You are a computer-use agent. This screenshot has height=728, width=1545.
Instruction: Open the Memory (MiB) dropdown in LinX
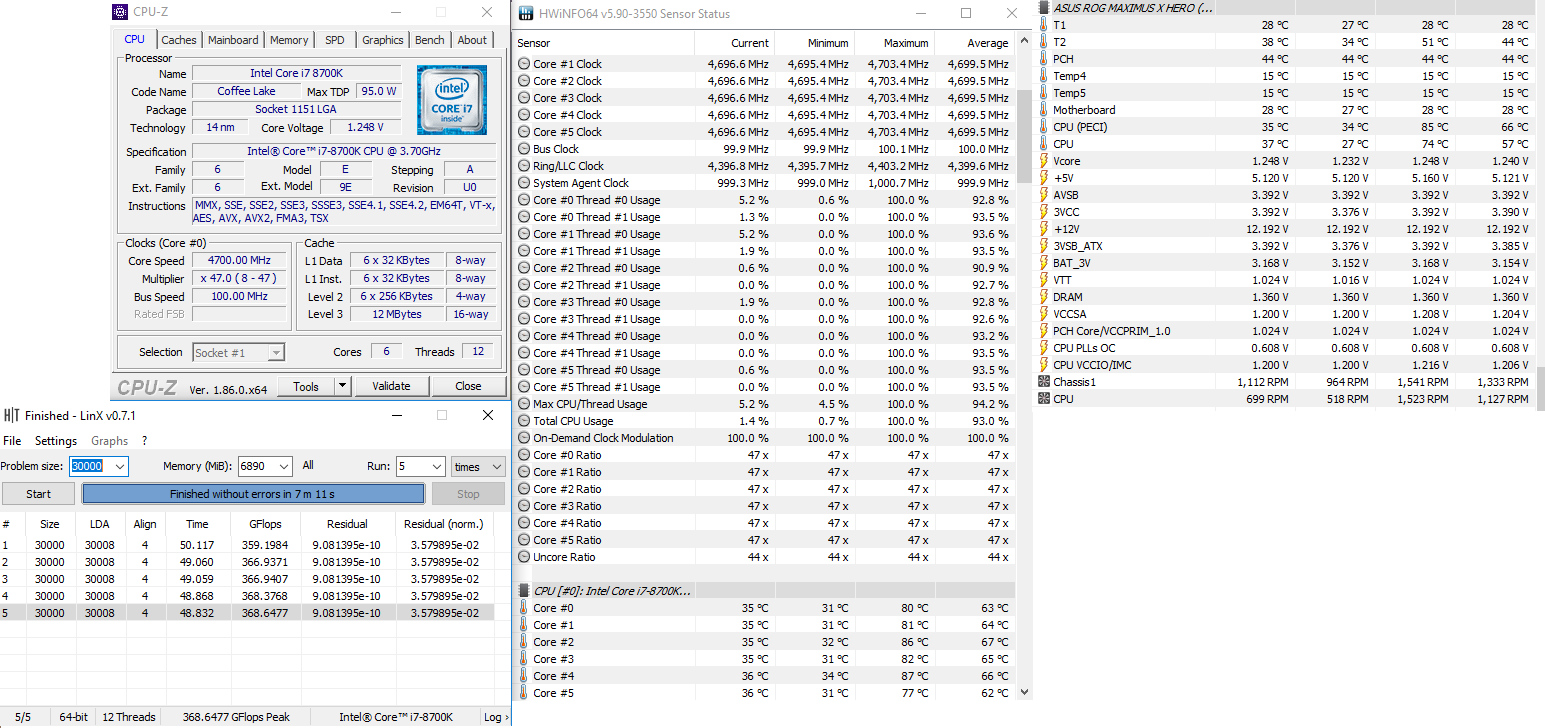tap(283, 467)
